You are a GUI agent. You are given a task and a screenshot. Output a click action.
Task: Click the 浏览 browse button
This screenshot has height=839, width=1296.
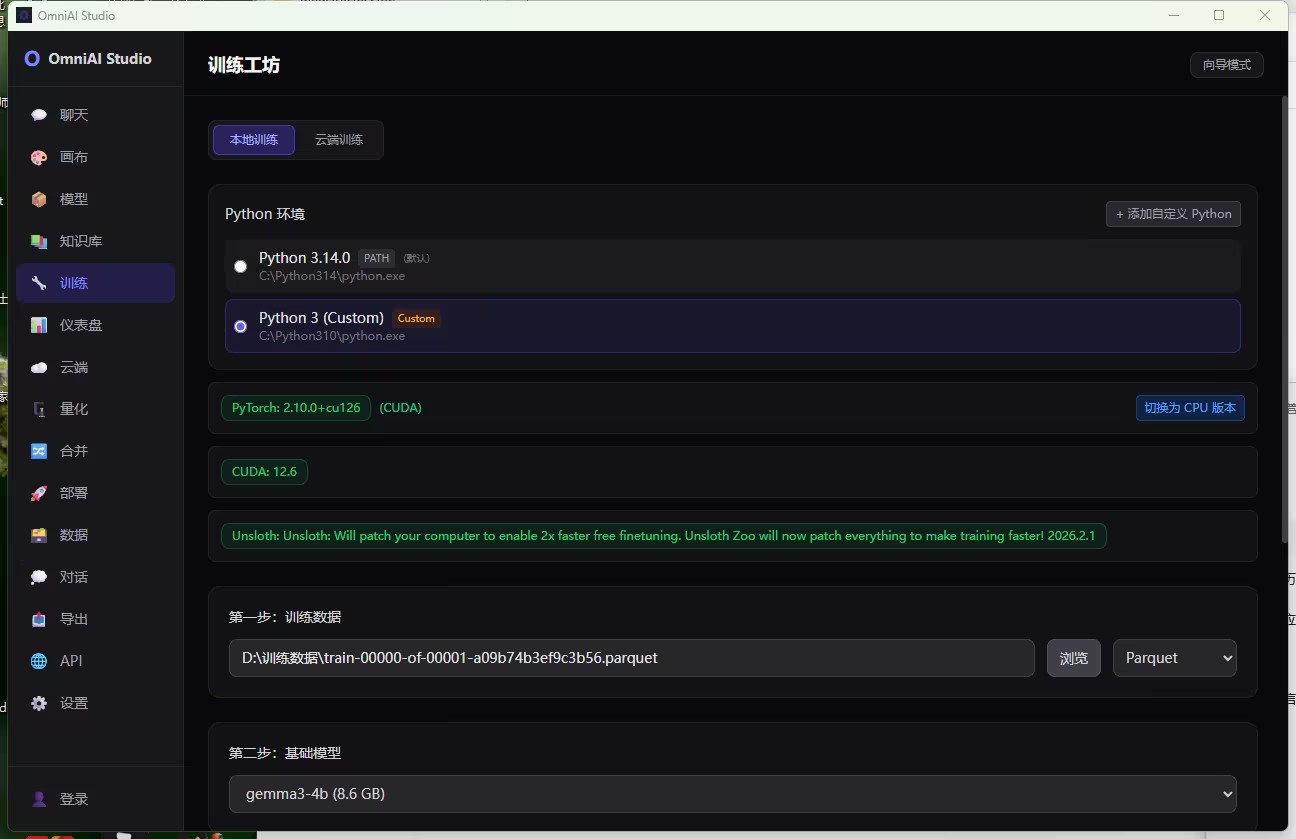pyautogui.click(x=1074, y=658)
